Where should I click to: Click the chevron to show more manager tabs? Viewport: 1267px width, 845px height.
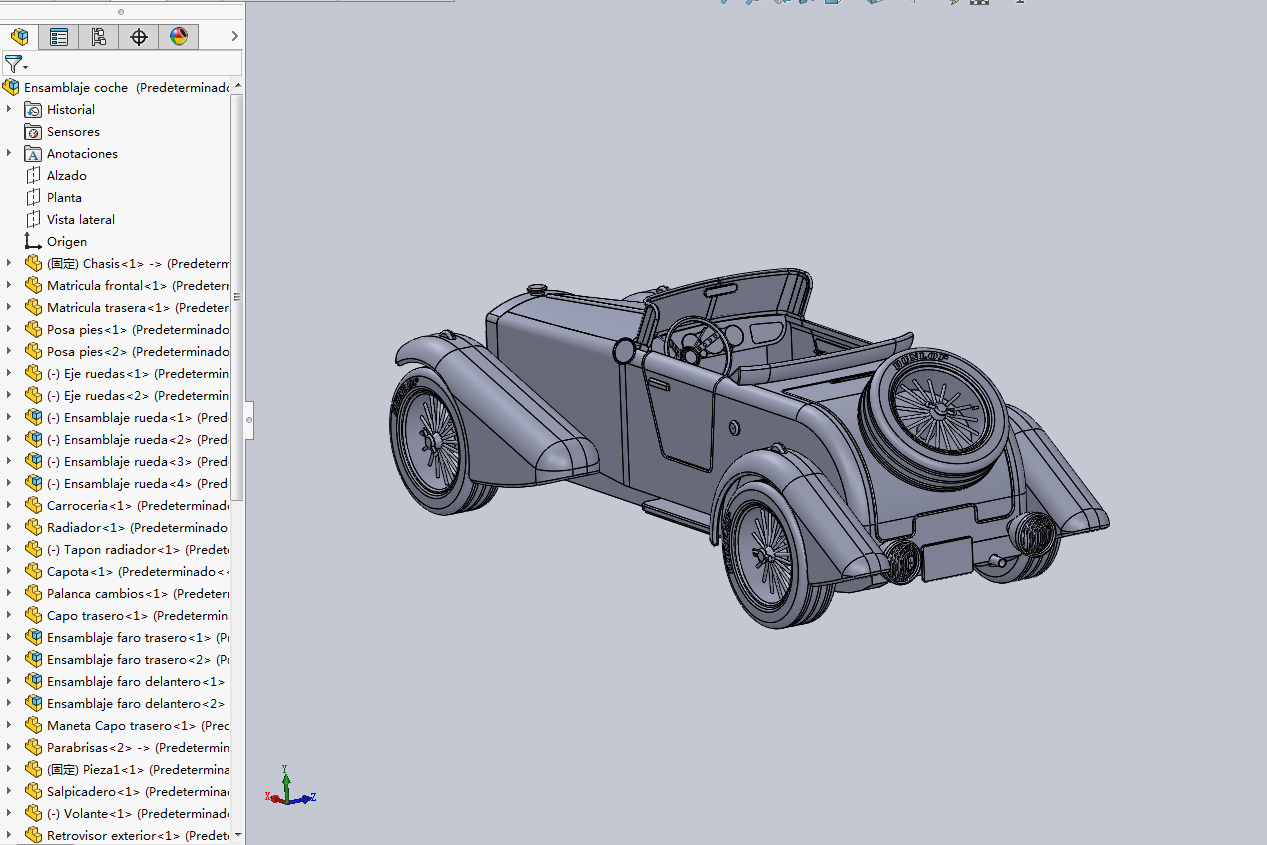(234, 37)
